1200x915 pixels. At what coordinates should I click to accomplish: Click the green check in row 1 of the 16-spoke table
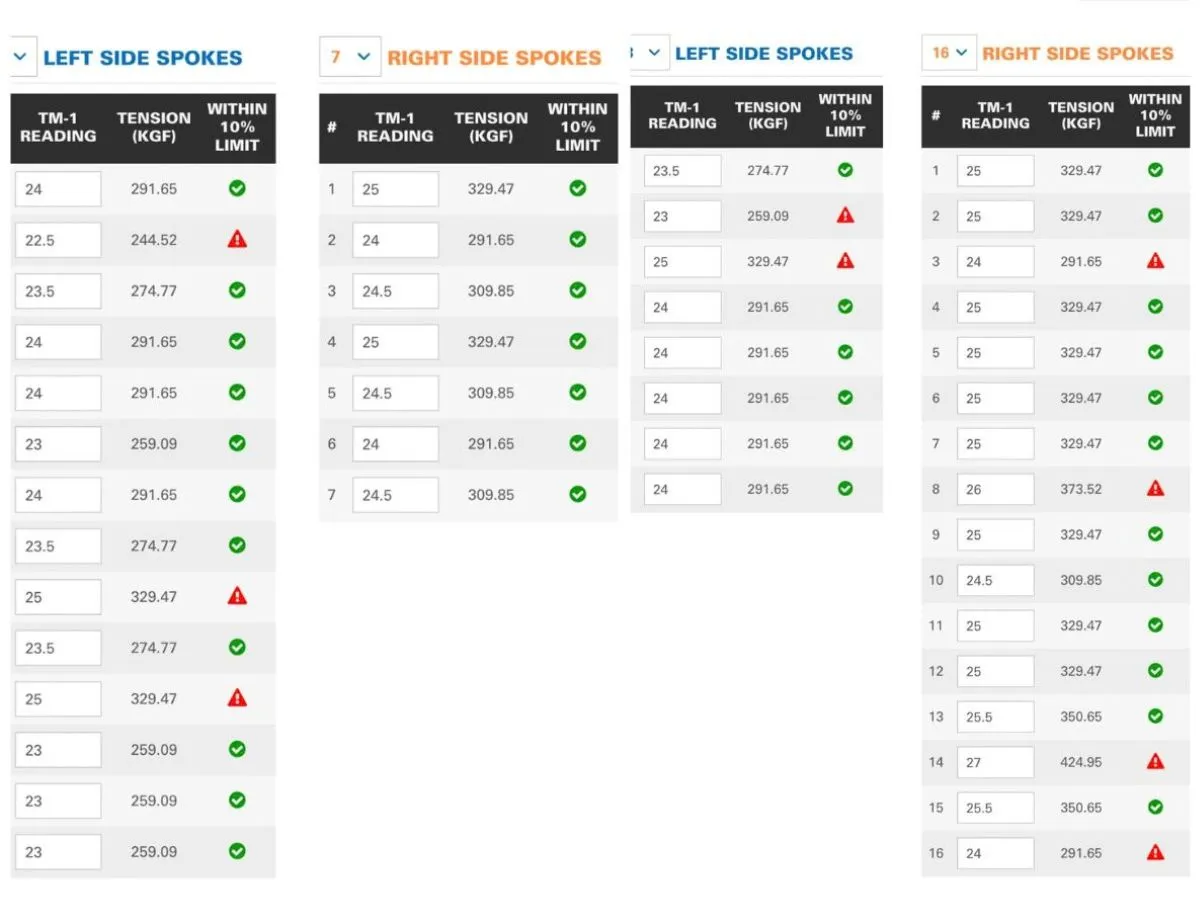pos(1155,170)
